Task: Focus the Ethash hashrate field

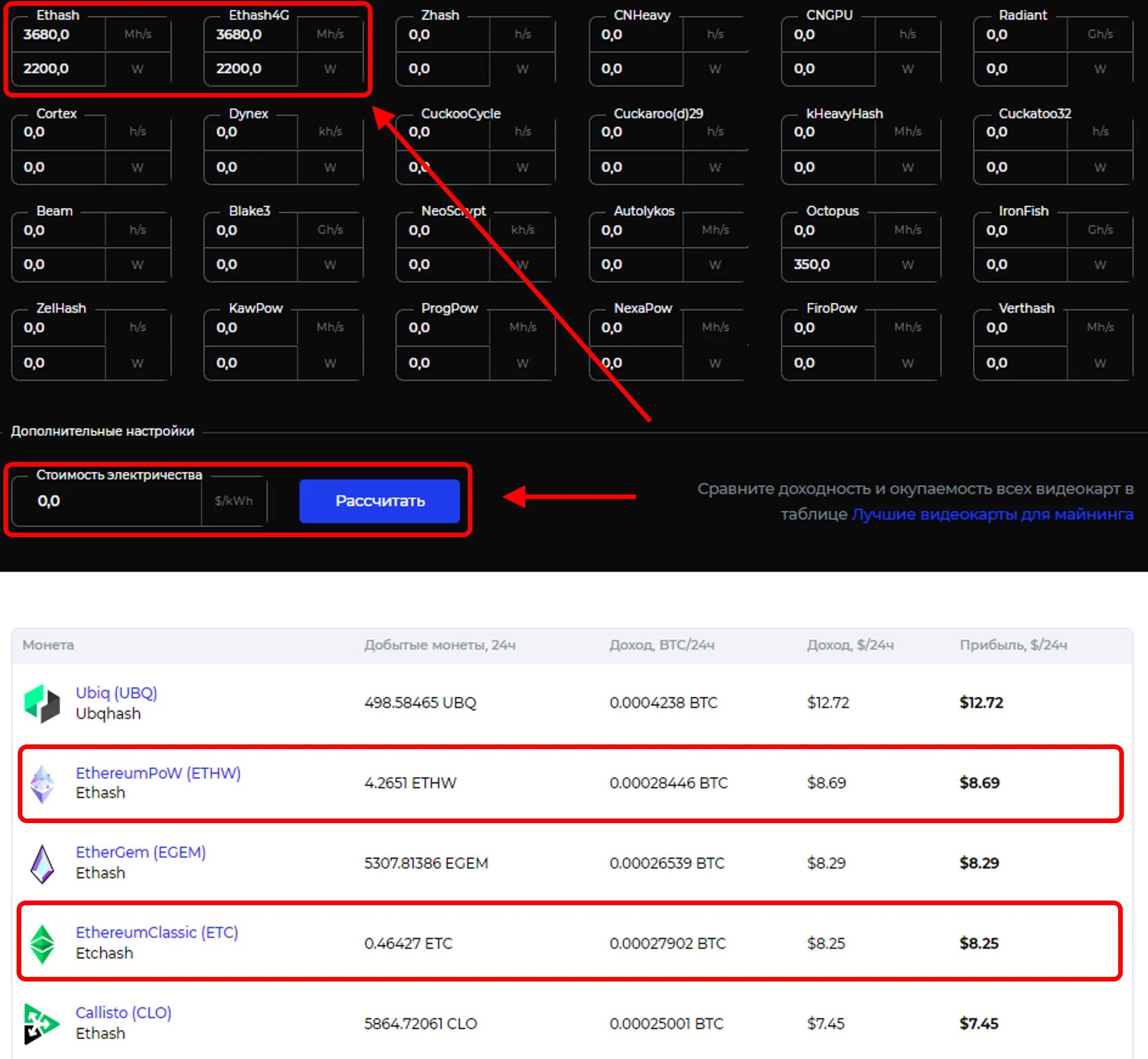Action: click(59, 34)
